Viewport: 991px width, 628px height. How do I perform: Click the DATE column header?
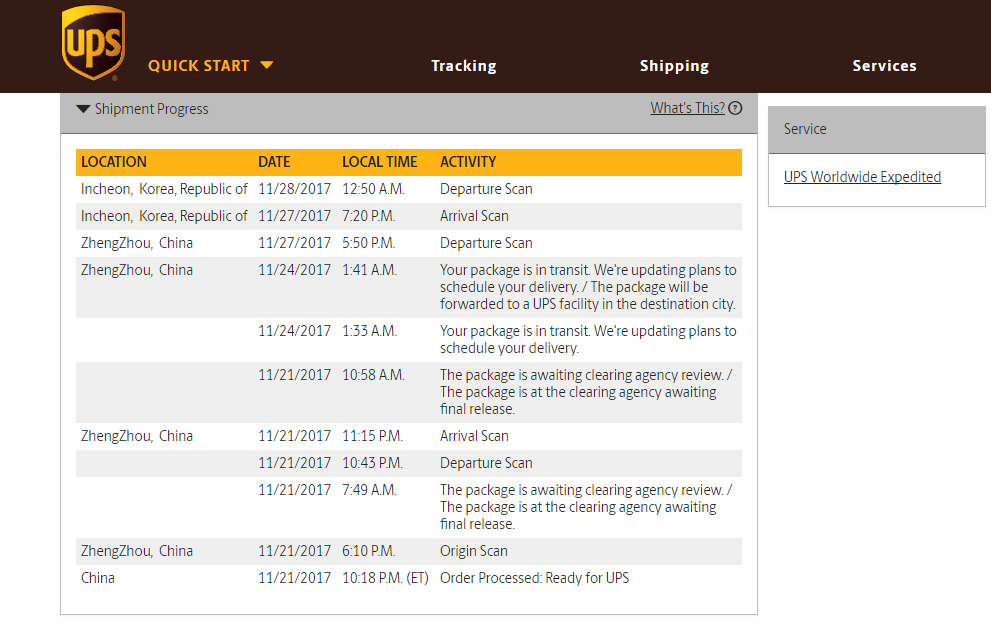[274, 162]
